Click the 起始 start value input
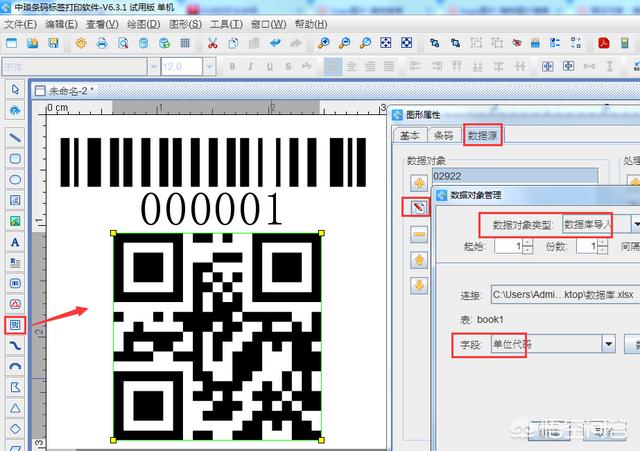 [508, 246]
